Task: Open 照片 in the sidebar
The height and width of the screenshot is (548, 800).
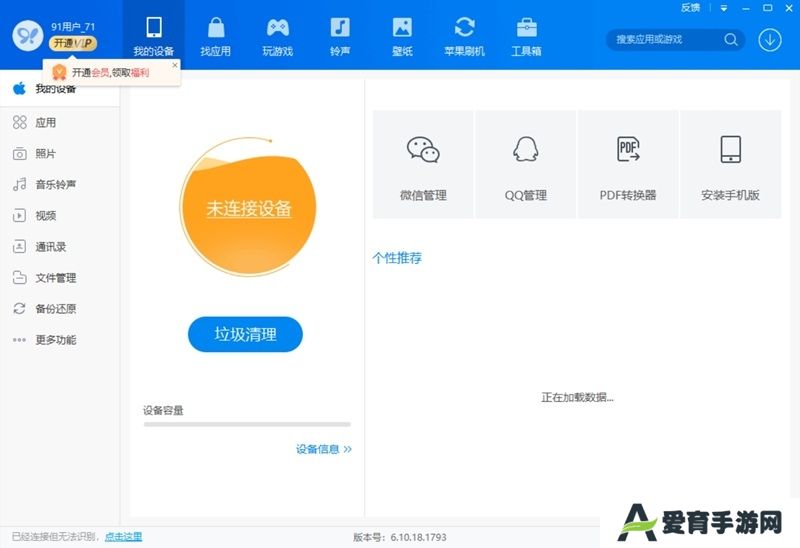Action: click(60, 154)
